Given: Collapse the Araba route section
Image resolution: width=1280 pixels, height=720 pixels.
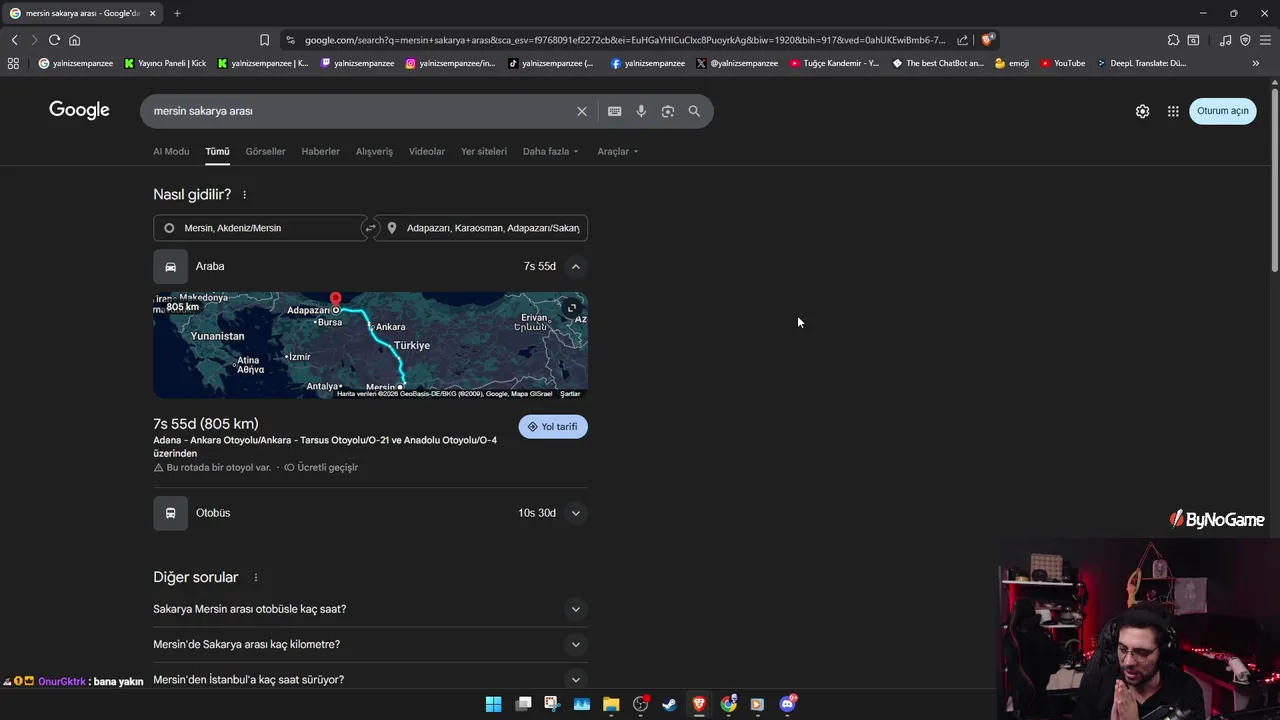Looking at the screenshot, I should tap(575, 266).
